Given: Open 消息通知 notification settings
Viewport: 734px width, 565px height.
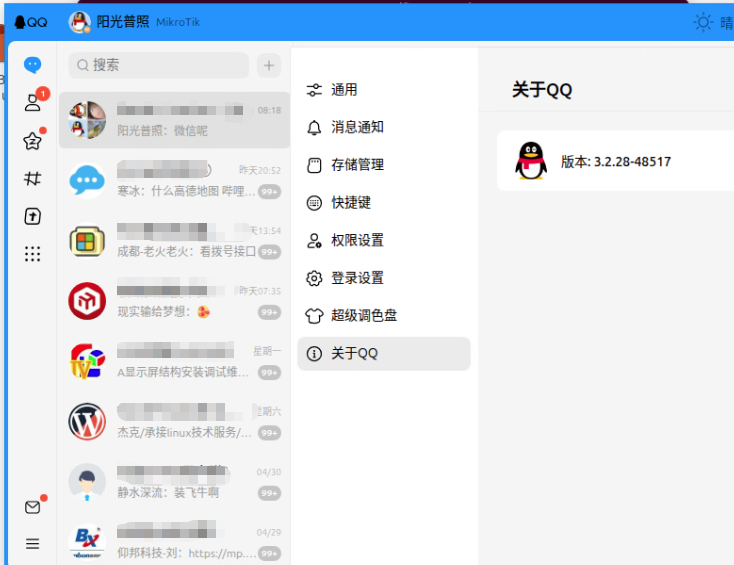Looking at the screenshot, I should click(x=384, y=127).
